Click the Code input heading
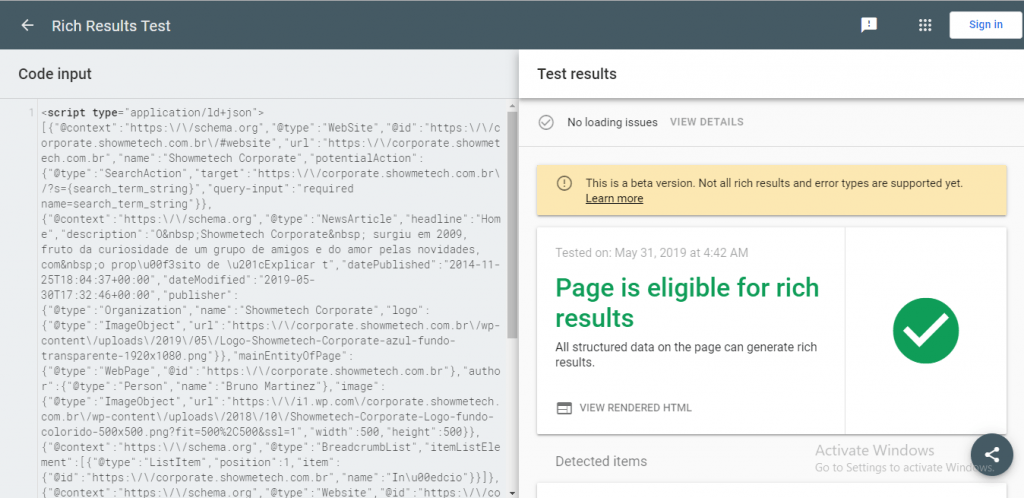This screenshot has width=1024, height=498. tap(55, 74)
